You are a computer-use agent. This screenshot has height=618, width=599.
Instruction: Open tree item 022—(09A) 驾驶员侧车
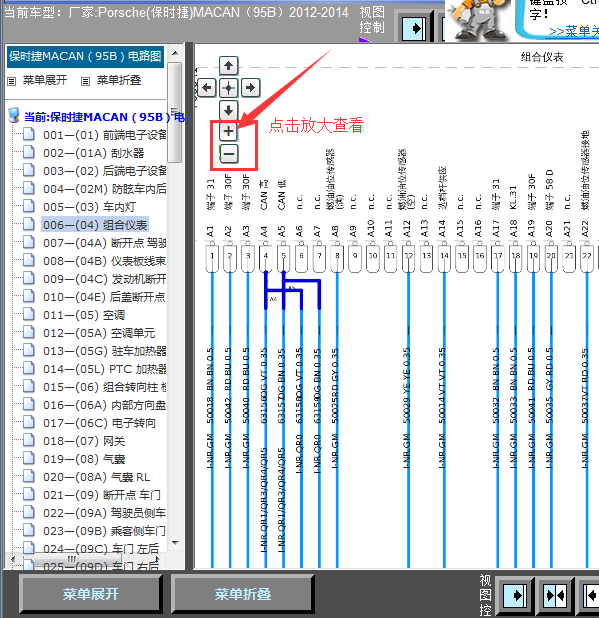point(104,513)
